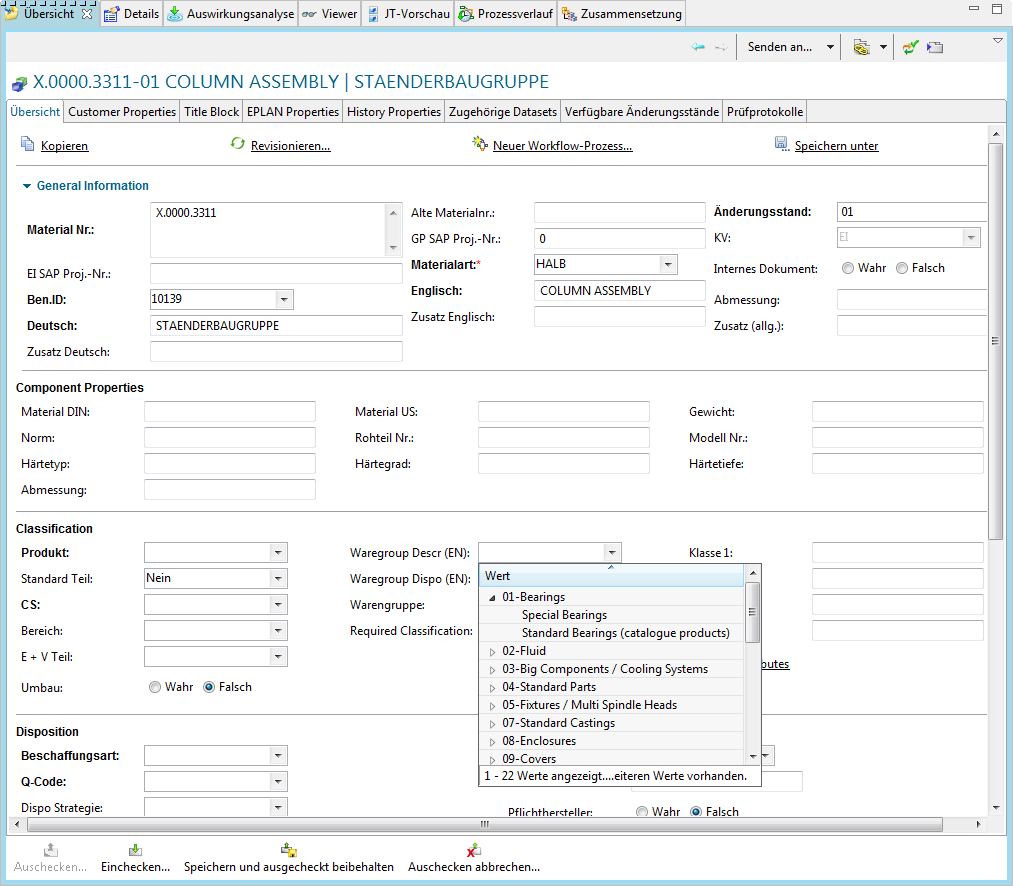Screen dimensions: 1013x886
Task: Click the Kopieren copy icon
Action: click(28, 145)
